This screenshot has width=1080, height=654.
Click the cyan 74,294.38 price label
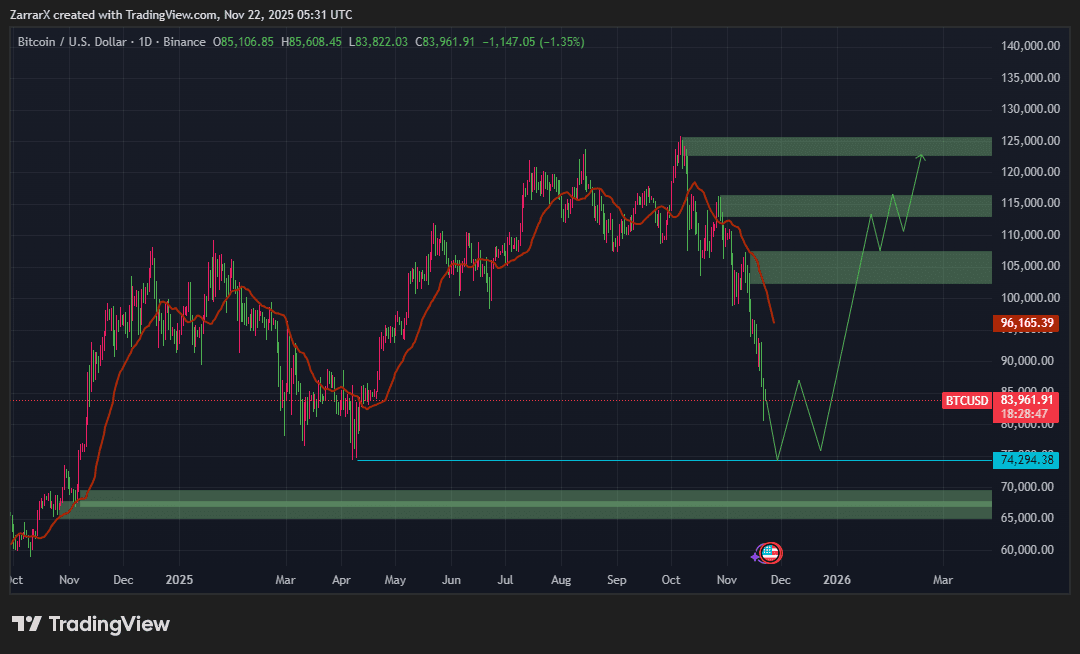click(x=1026, y=460)
